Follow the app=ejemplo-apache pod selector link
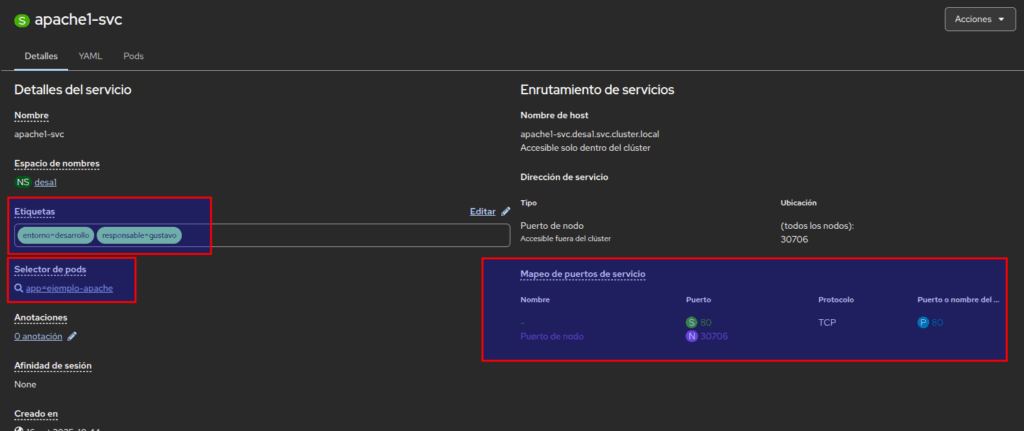The height and width of the screenshot is (431, 1024). 69,288
